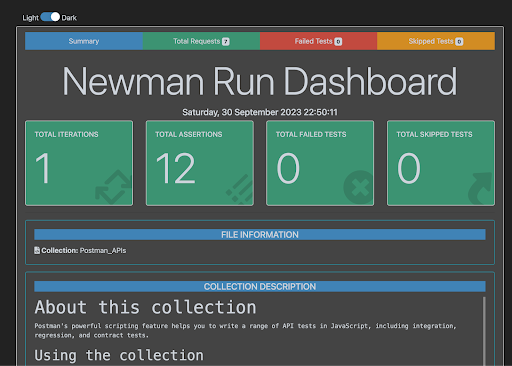
Task: Toggle the Light/Dark theme switch
Action: (50, 17)
